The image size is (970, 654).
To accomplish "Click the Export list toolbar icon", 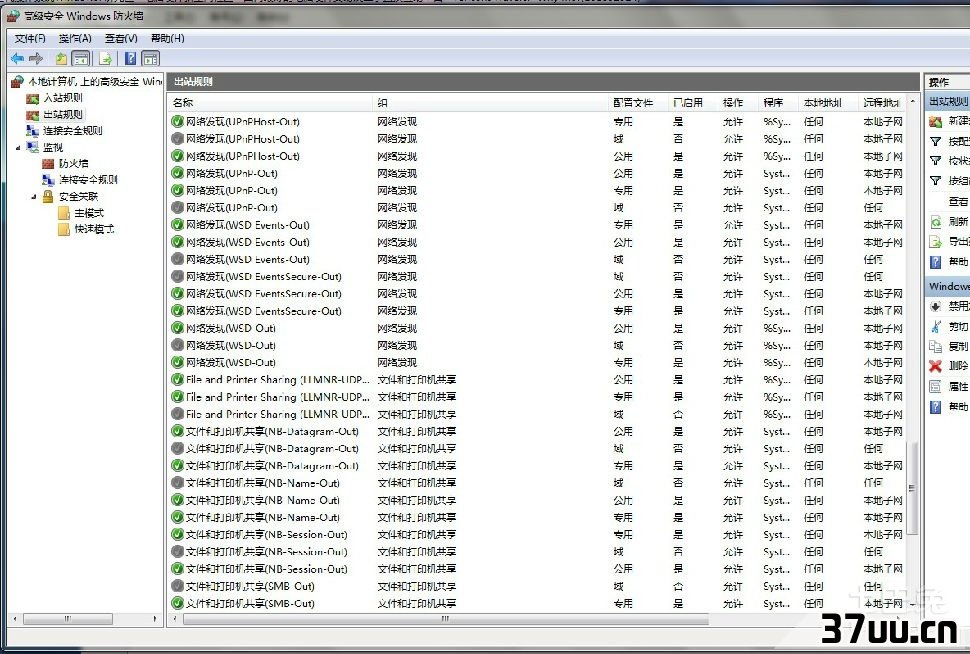I will (x=106, y=59).
